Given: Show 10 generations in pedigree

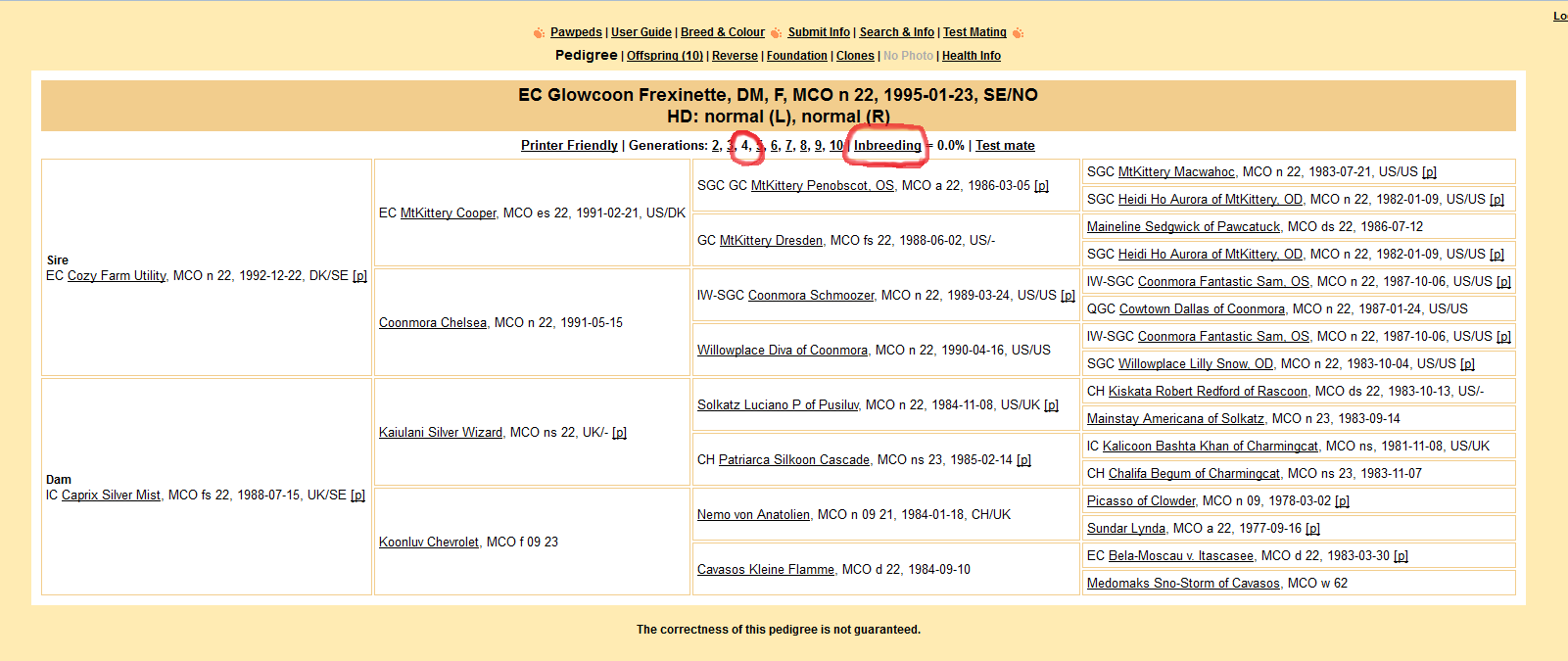Looking at the screenshot, I should [836, 146].
